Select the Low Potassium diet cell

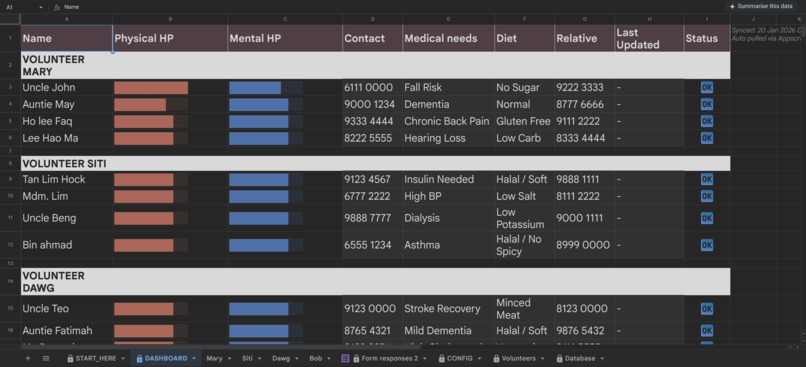tap(524, 218)
